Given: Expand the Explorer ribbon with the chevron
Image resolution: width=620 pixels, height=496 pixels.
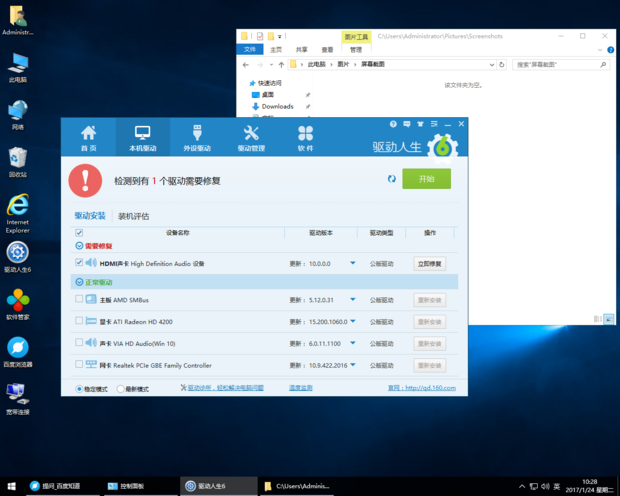Looking at the screenshot, I should click(x=600, y=50).
